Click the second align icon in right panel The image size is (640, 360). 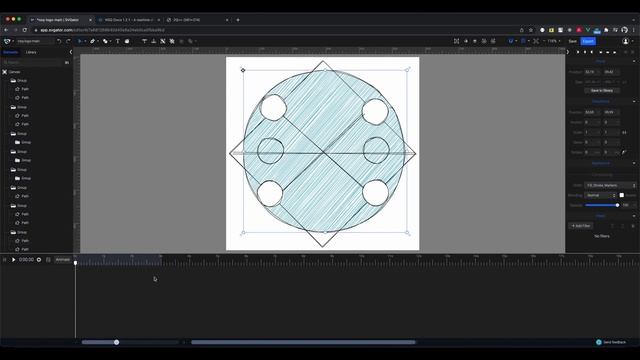pyautogui.click(x=585, y=52)
